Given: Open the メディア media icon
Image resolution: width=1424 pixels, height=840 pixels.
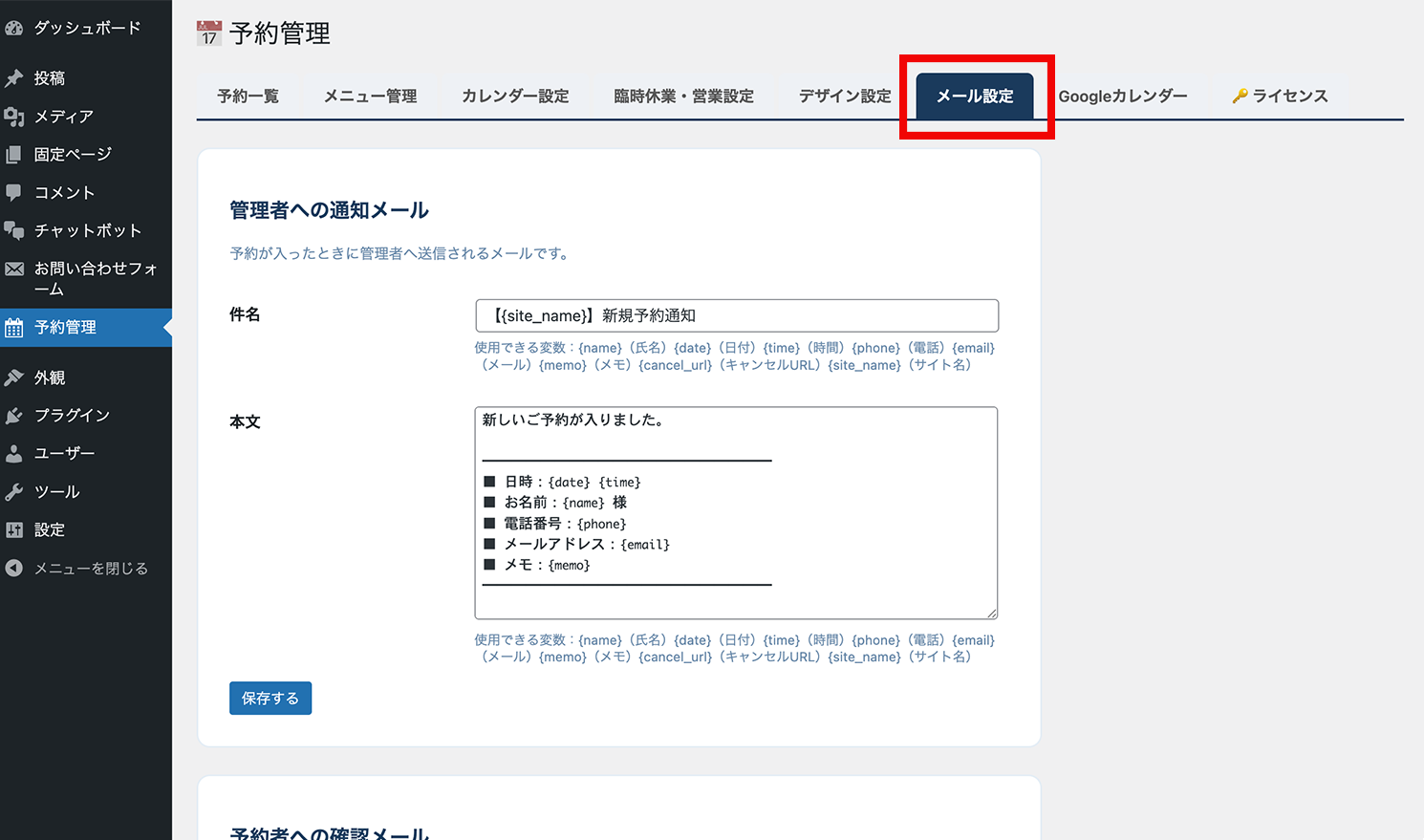Looking at the screenshot, I should [x=14, y=117].
